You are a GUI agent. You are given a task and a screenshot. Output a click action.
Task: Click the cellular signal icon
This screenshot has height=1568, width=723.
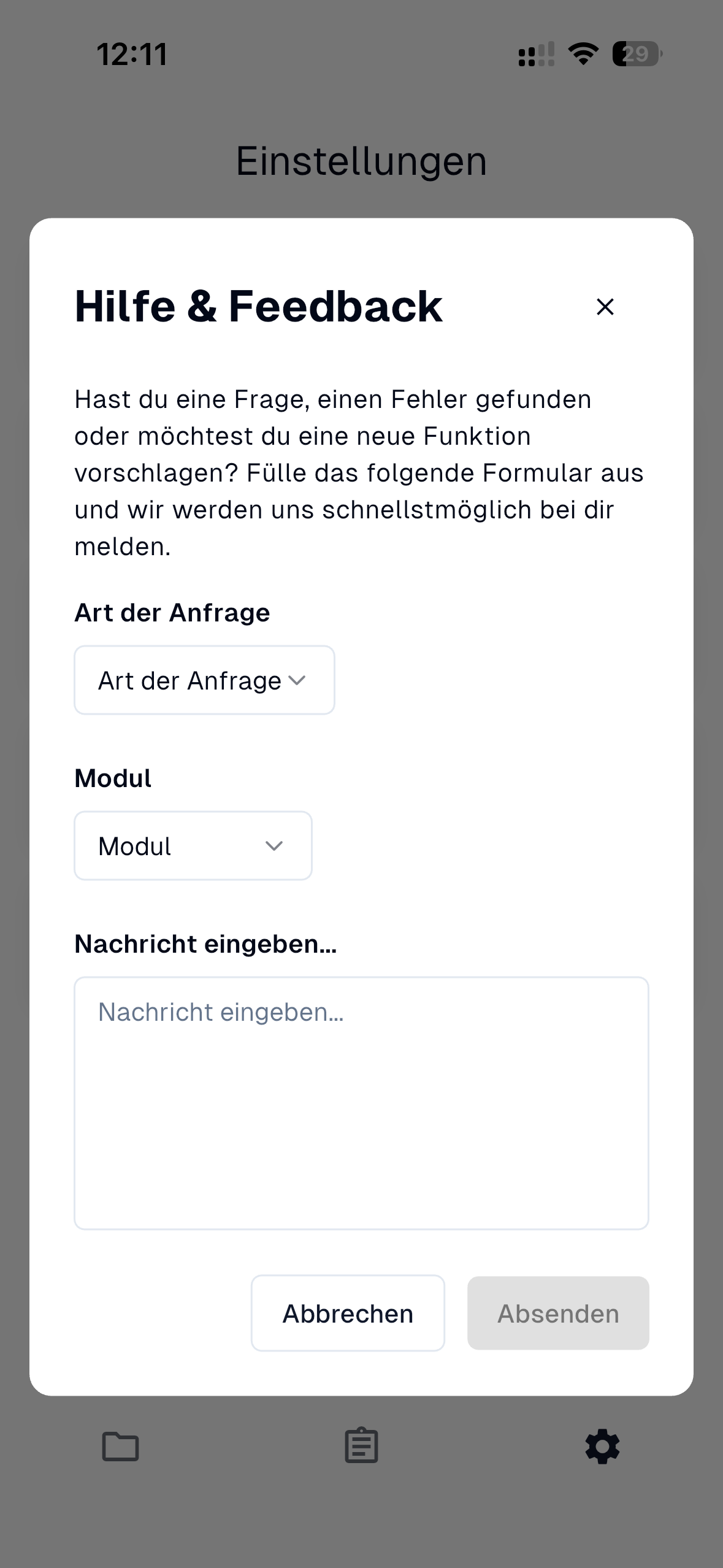point(535,55)
